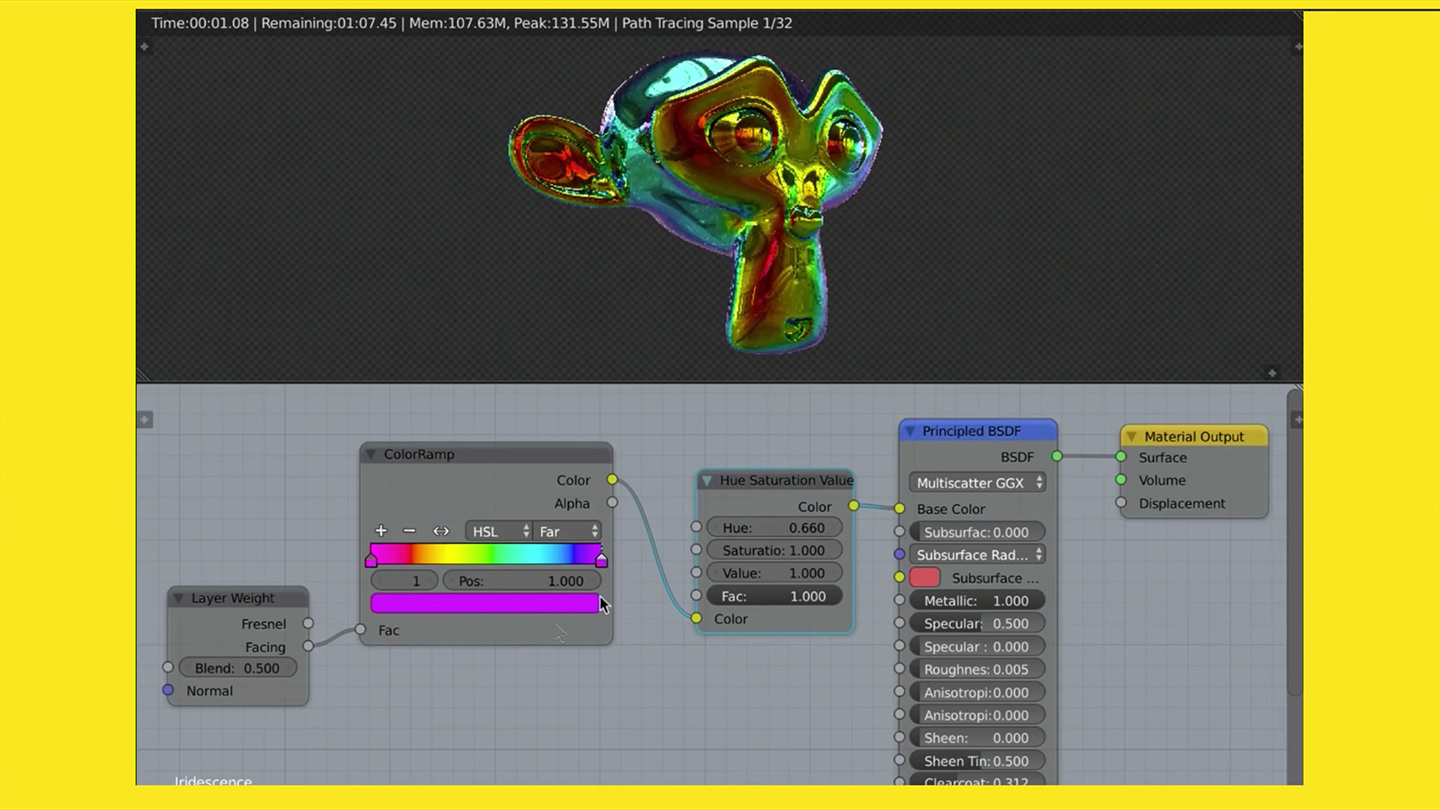1440x810 pixels.
Task: Open the ColorRamp interpolation dropdown set to Far
Action: [x=568, y=531]
